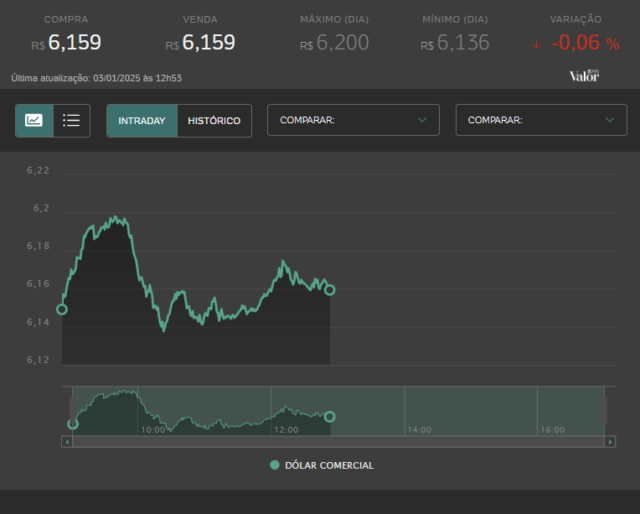
Task: Toggle the Dólar Comercial legend series
Action: coord(322,465)
